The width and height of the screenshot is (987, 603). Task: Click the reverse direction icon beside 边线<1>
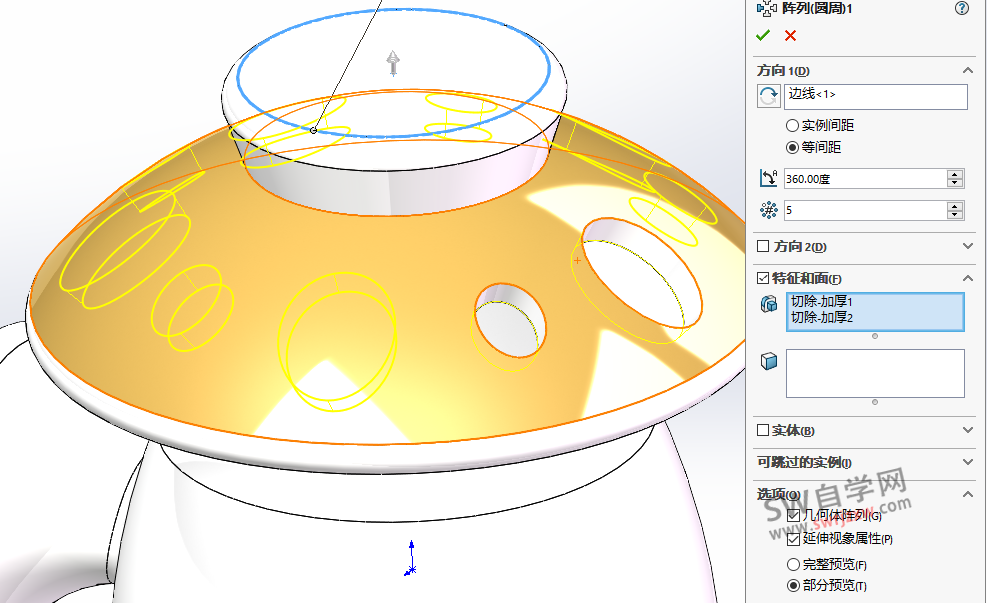(768, 96)
